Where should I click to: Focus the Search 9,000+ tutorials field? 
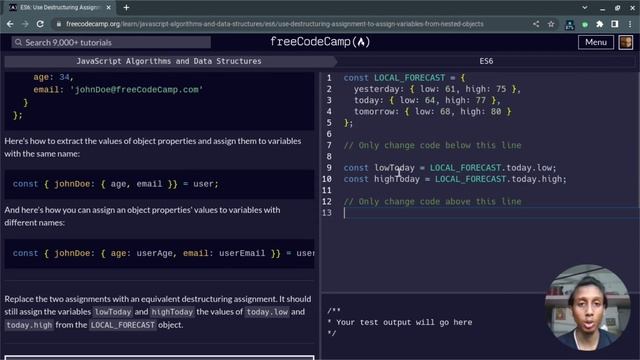(x=111, y=42)
